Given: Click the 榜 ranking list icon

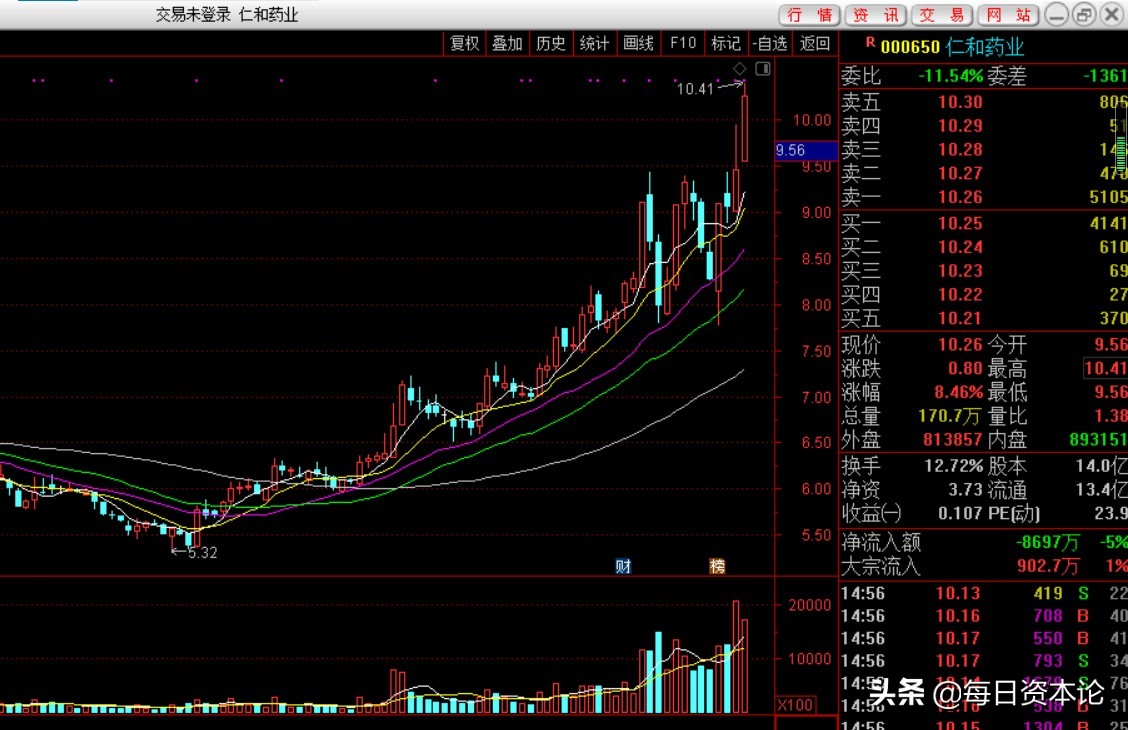Looking at the screenshot, I should [716, 565].
